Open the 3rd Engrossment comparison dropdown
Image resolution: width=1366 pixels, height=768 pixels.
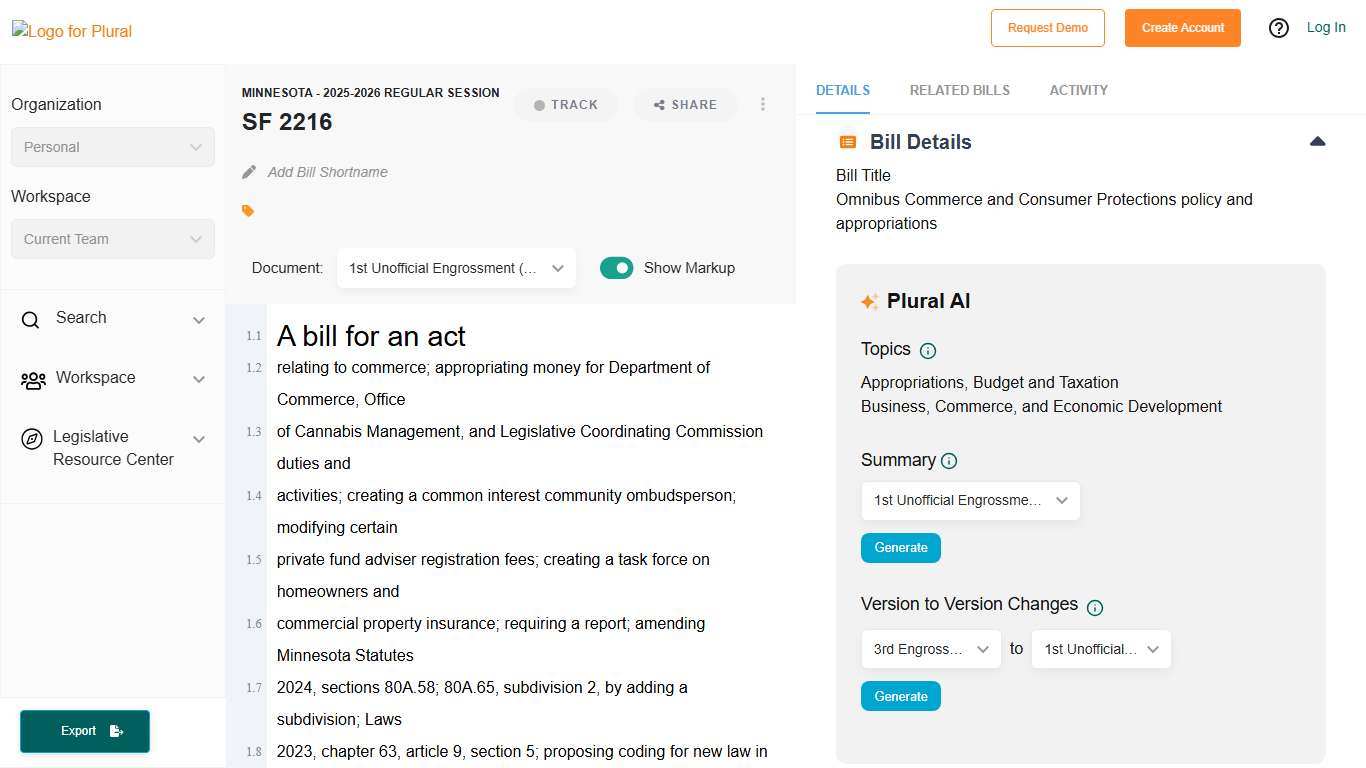[930, 649]
